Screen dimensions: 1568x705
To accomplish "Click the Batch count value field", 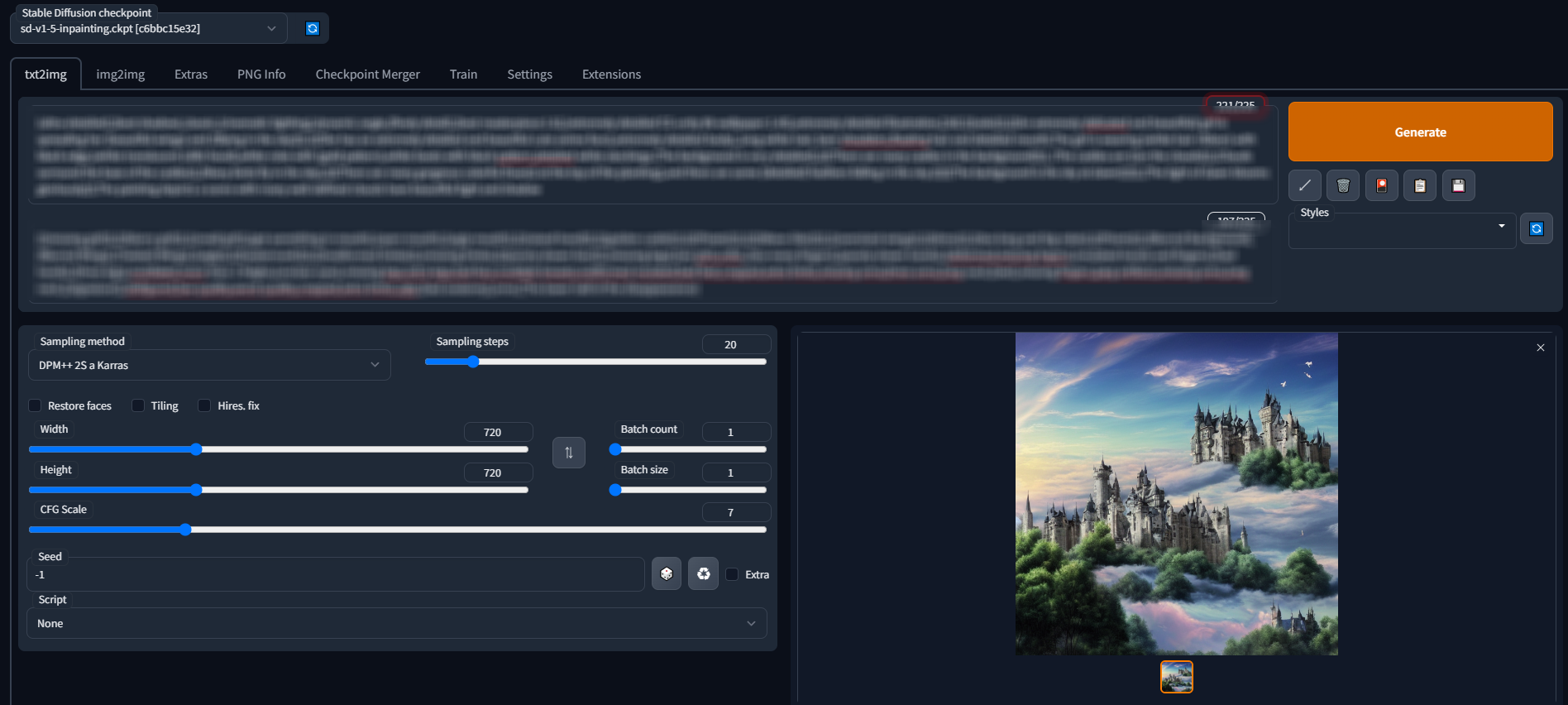I will click(x=736, y=432).
